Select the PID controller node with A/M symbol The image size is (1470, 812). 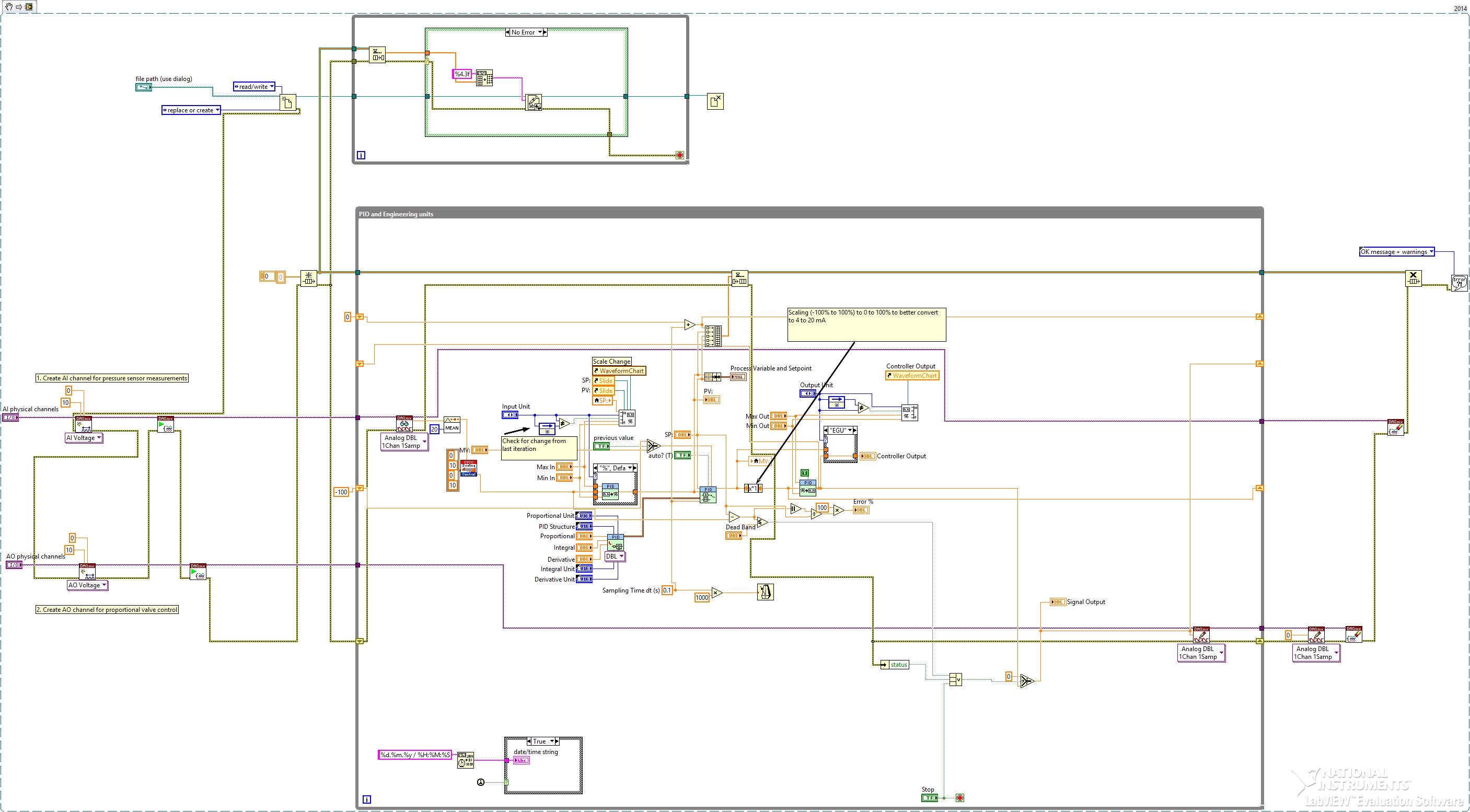[x=708, y=495]
